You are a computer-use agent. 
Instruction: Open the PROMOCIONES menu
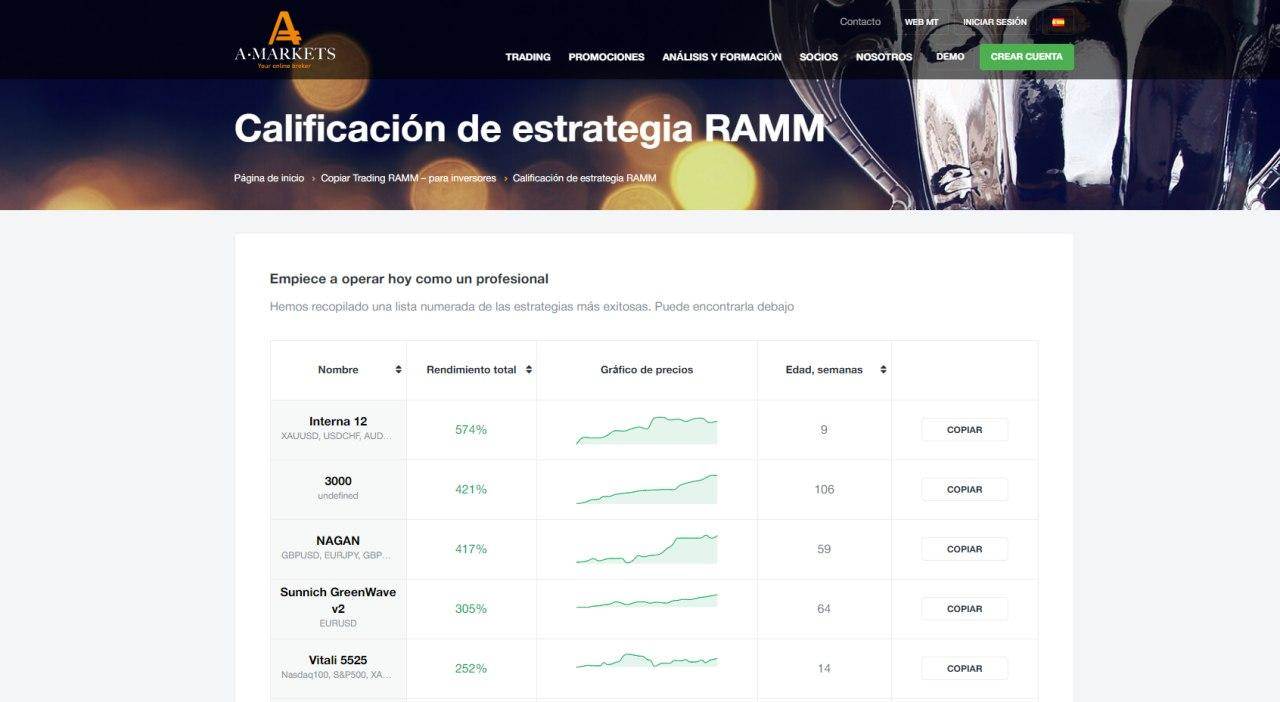click(606, 57)
